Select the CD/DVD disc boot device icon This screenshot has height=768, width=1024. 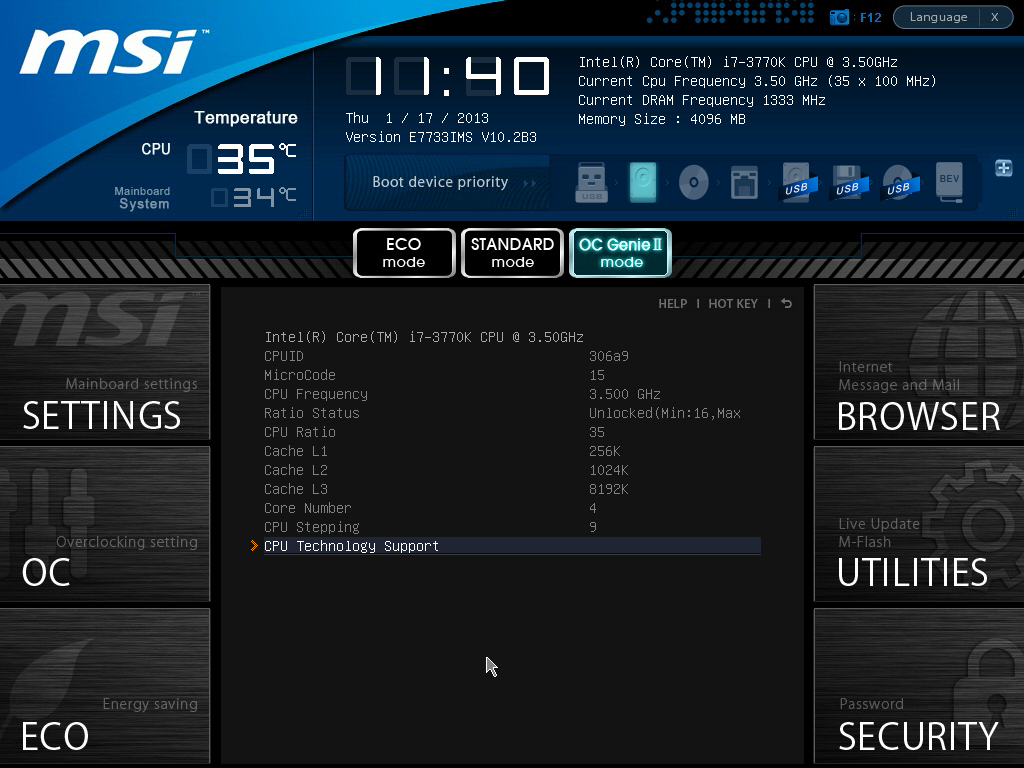pyautogui.click(x=694, y=182)
